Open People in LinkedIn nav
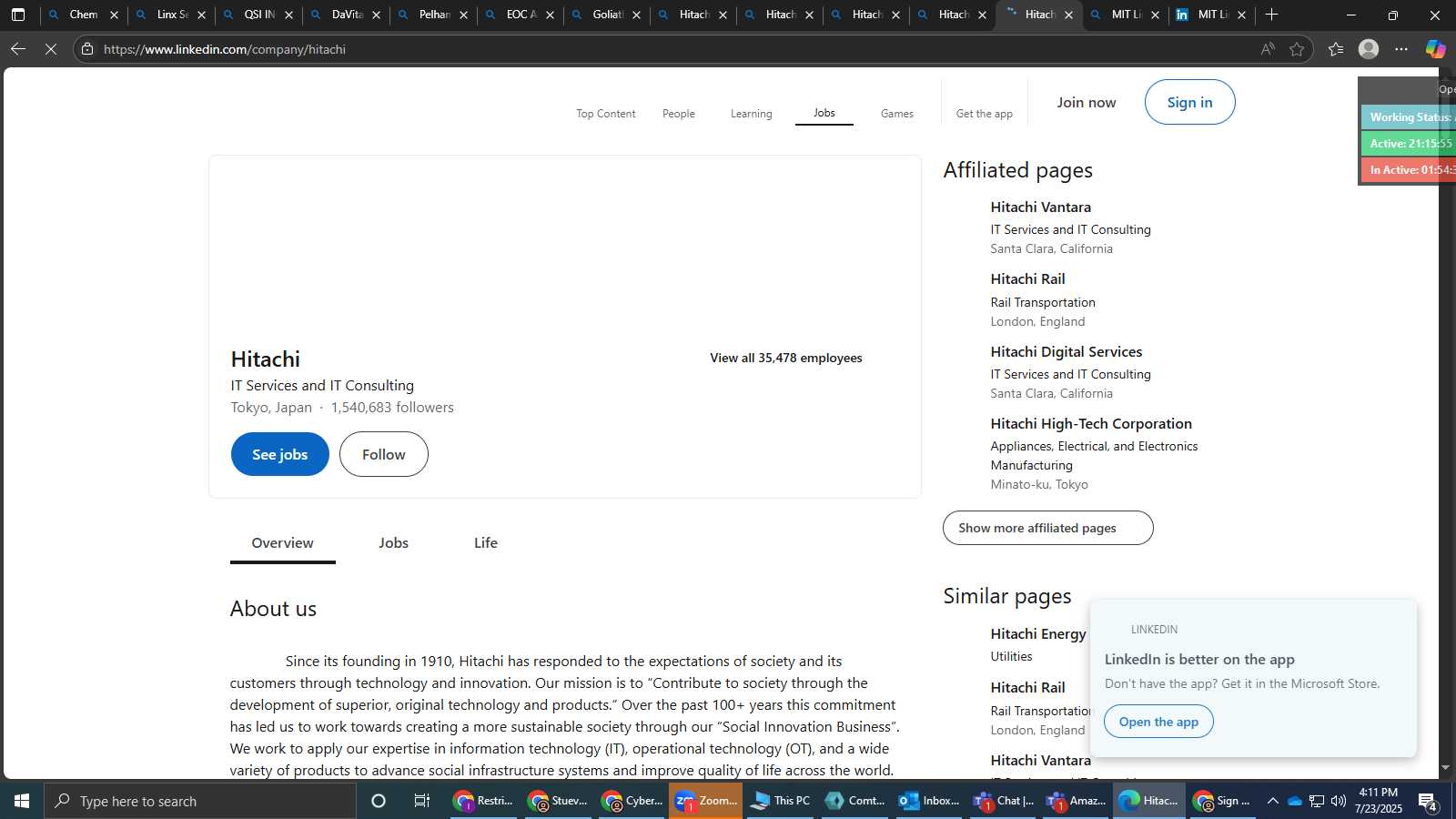Screen dimensions: 1456x819 678,114
